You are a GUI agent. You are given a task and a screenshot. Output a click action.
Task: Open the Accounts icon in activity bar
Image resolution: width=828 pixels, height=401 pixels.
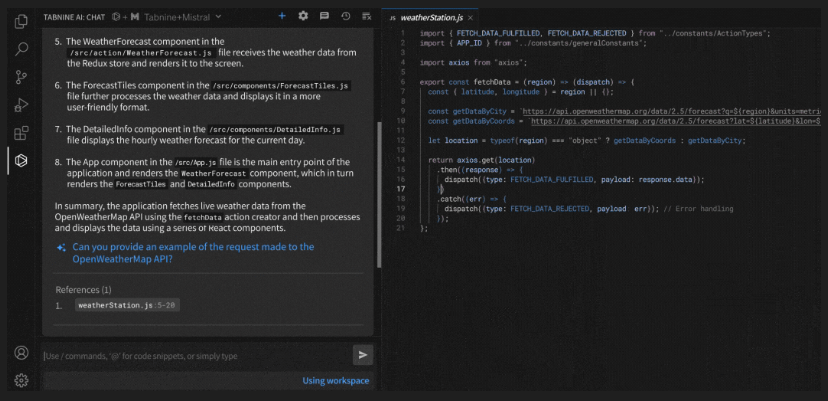tap(21, 352)
